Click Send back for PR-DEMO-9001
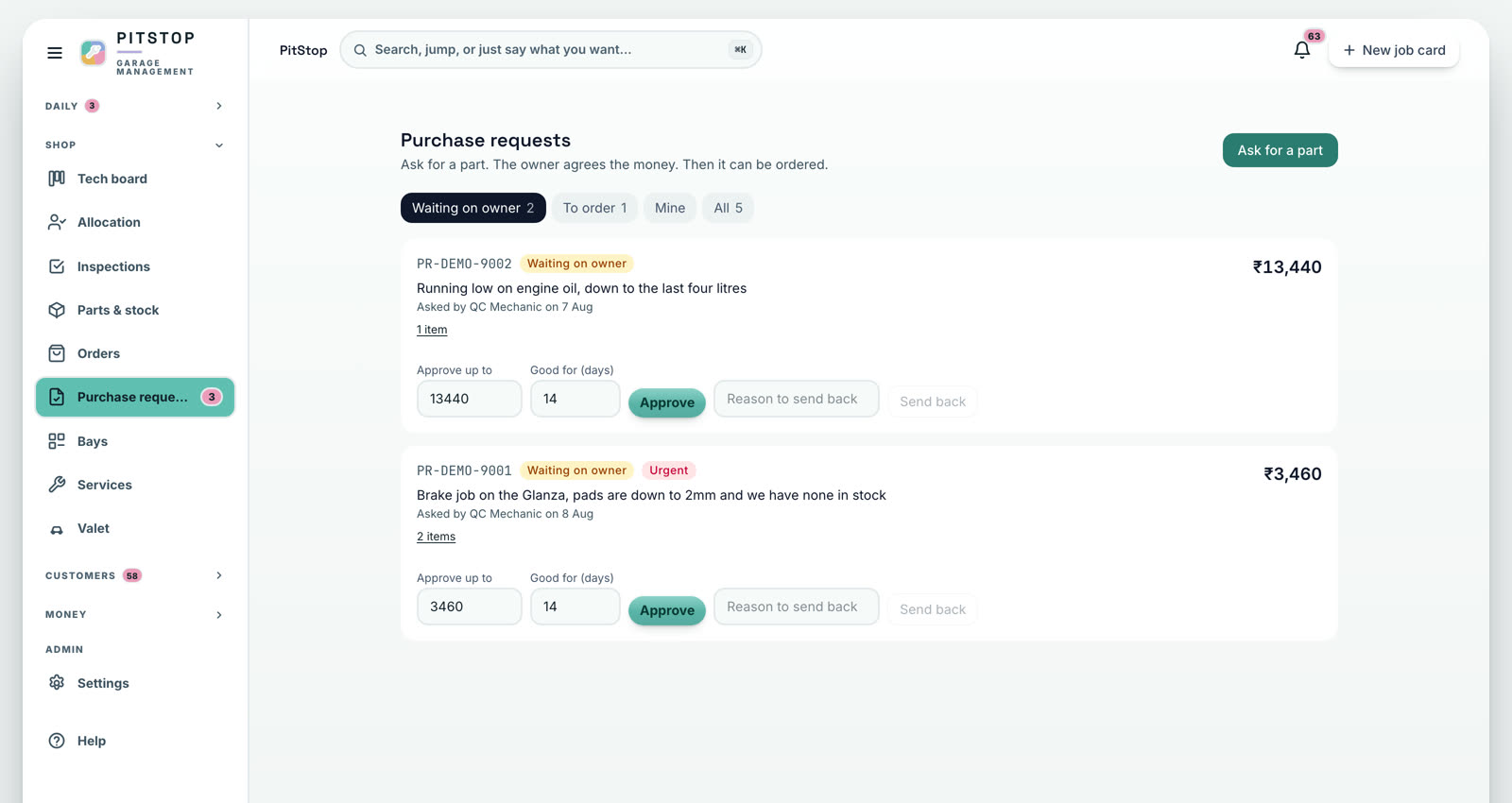Viewport: 1512px width, 803px height. pyautogui.click(x=933, y=609)
